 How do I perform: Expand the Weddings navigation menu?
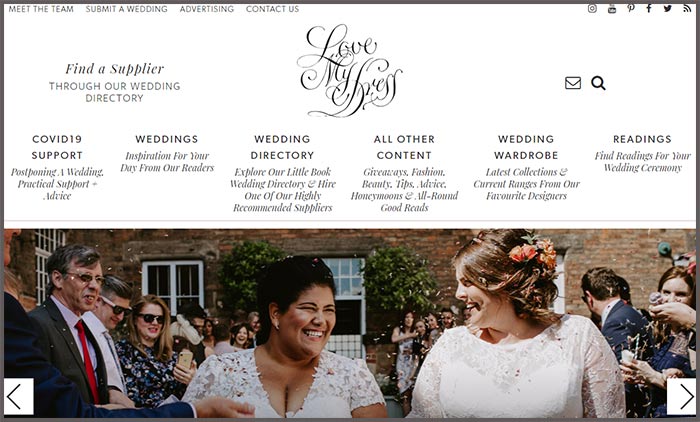pos(167,139)
